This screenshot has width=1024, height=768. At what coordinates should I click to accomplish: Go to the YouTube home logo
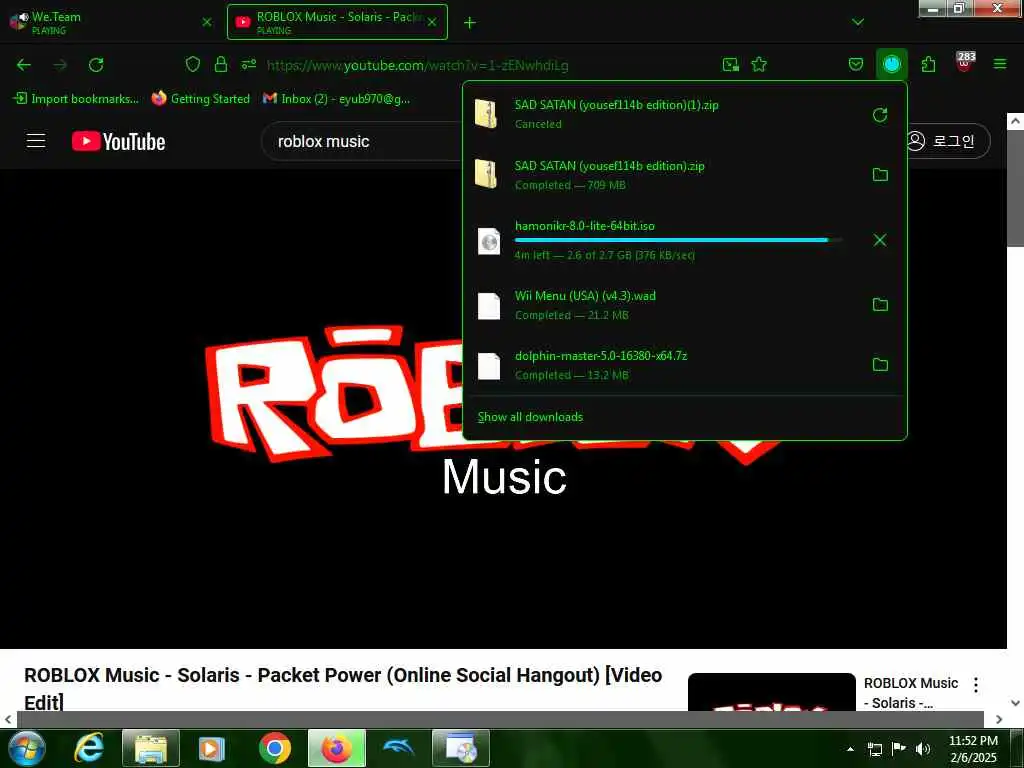click(x=118, y=141)
